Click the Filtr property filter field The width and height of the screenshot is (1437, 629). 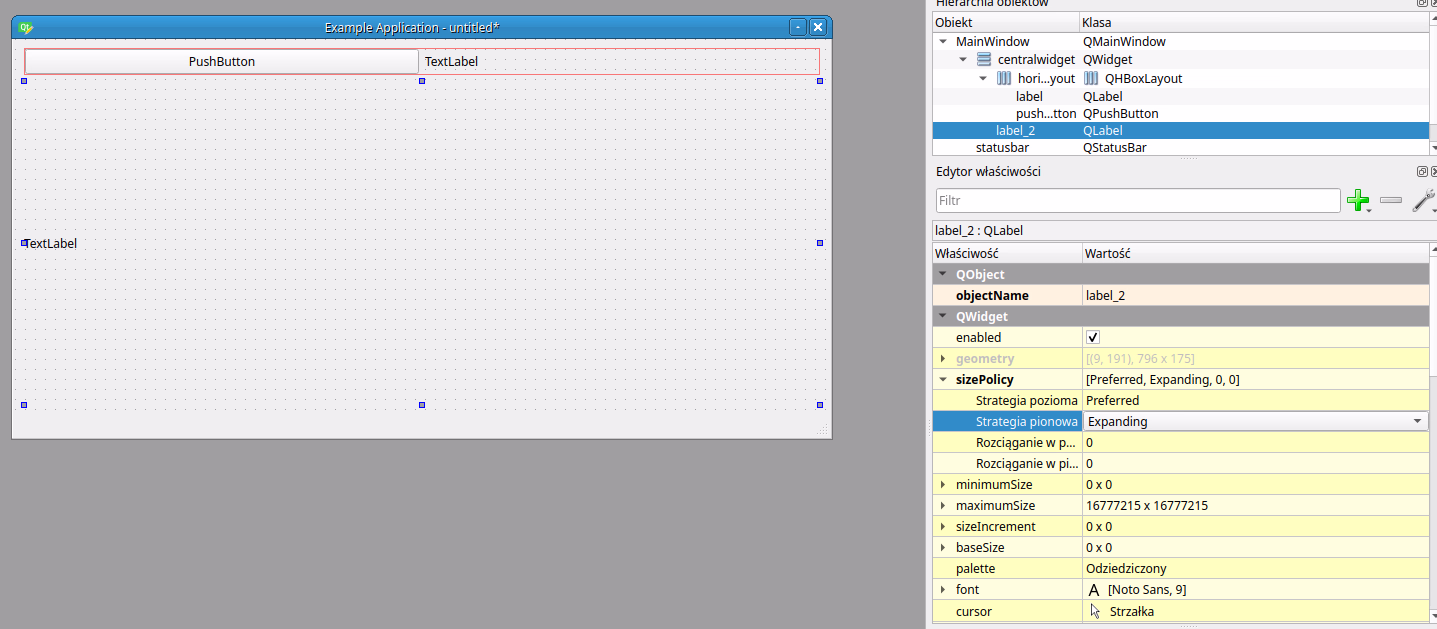[x=1137, y=201]
